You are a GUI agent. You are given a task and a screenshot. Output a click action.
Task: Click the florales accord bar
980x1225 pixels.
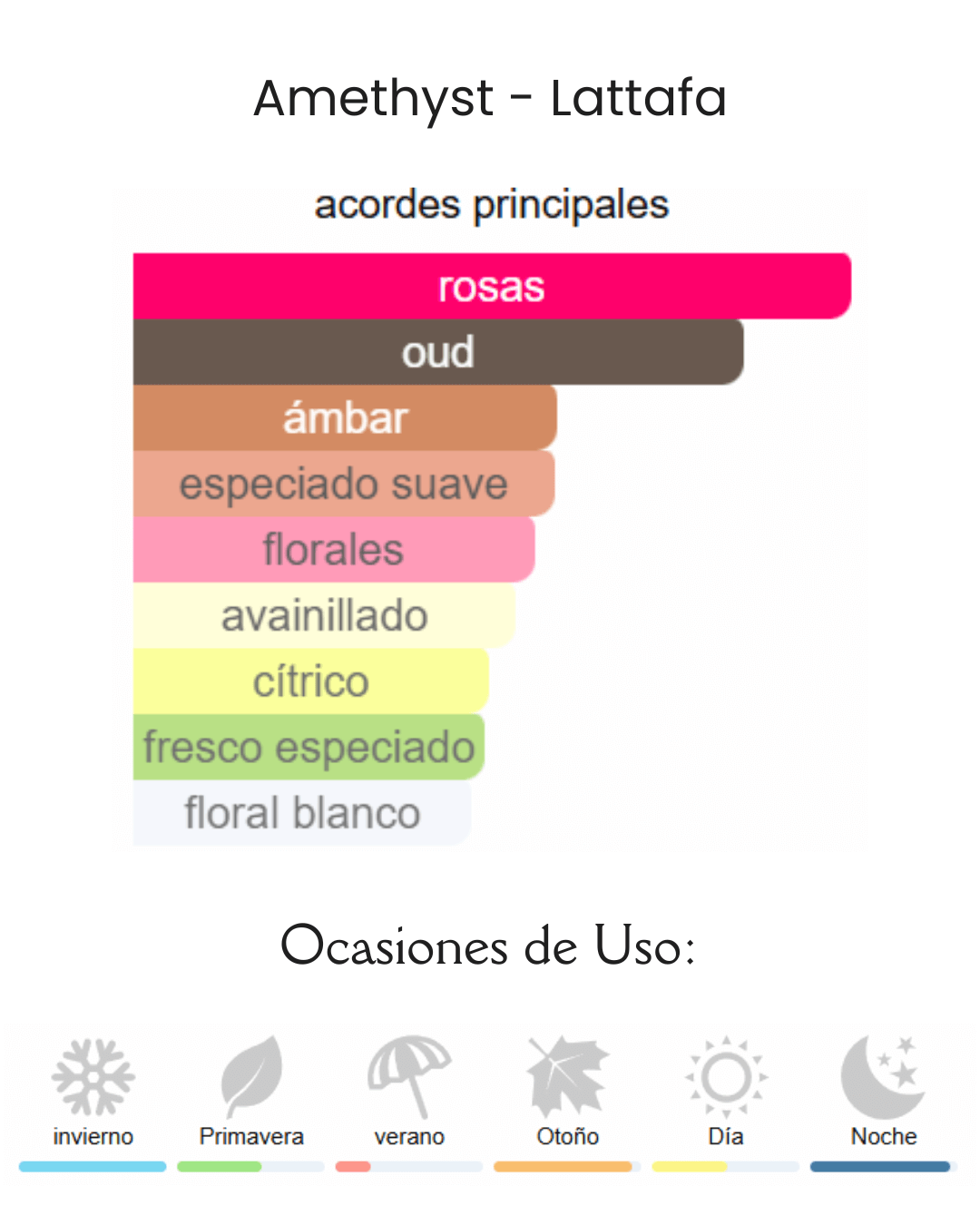click(x=334, y=549)
